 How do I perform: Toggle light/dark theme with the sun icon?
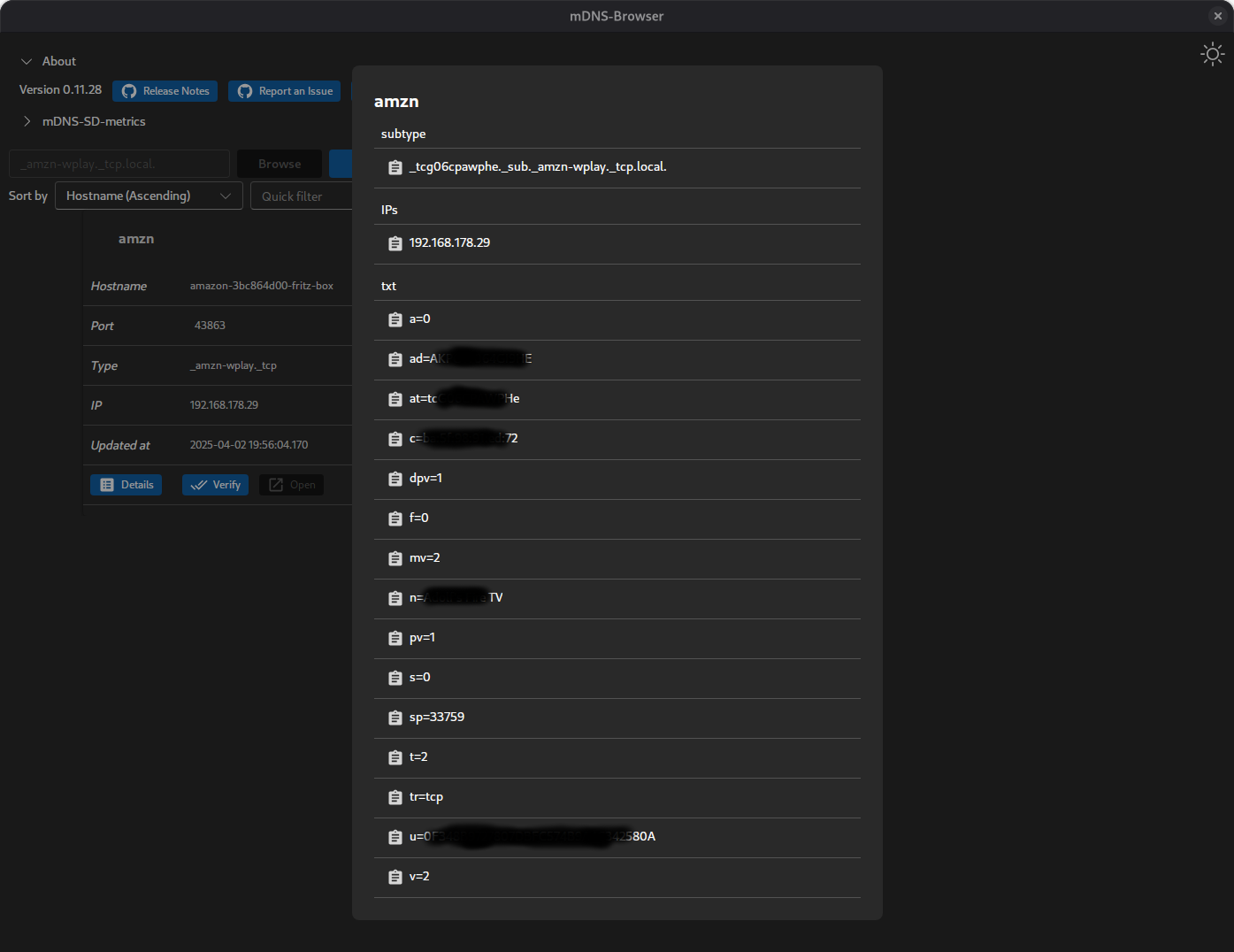[1212, 54]
